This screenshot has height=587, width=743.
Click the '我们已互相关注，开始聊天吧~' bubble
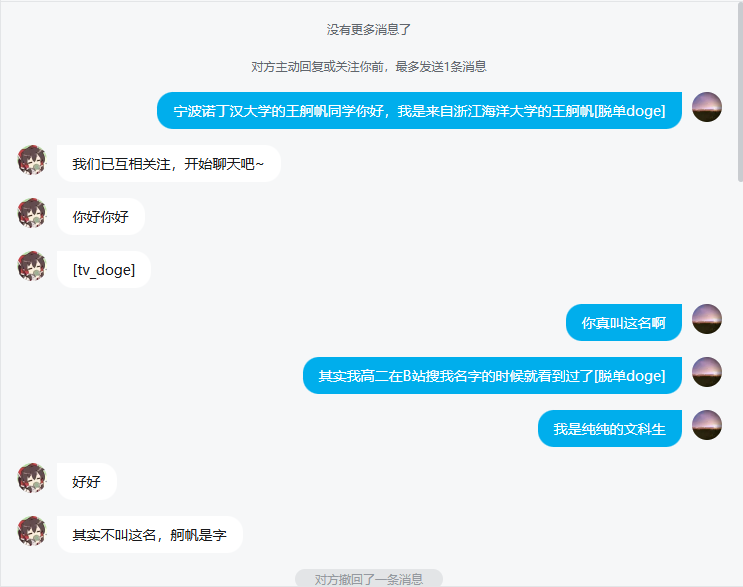pyautogui.click(x=169, y=163)
